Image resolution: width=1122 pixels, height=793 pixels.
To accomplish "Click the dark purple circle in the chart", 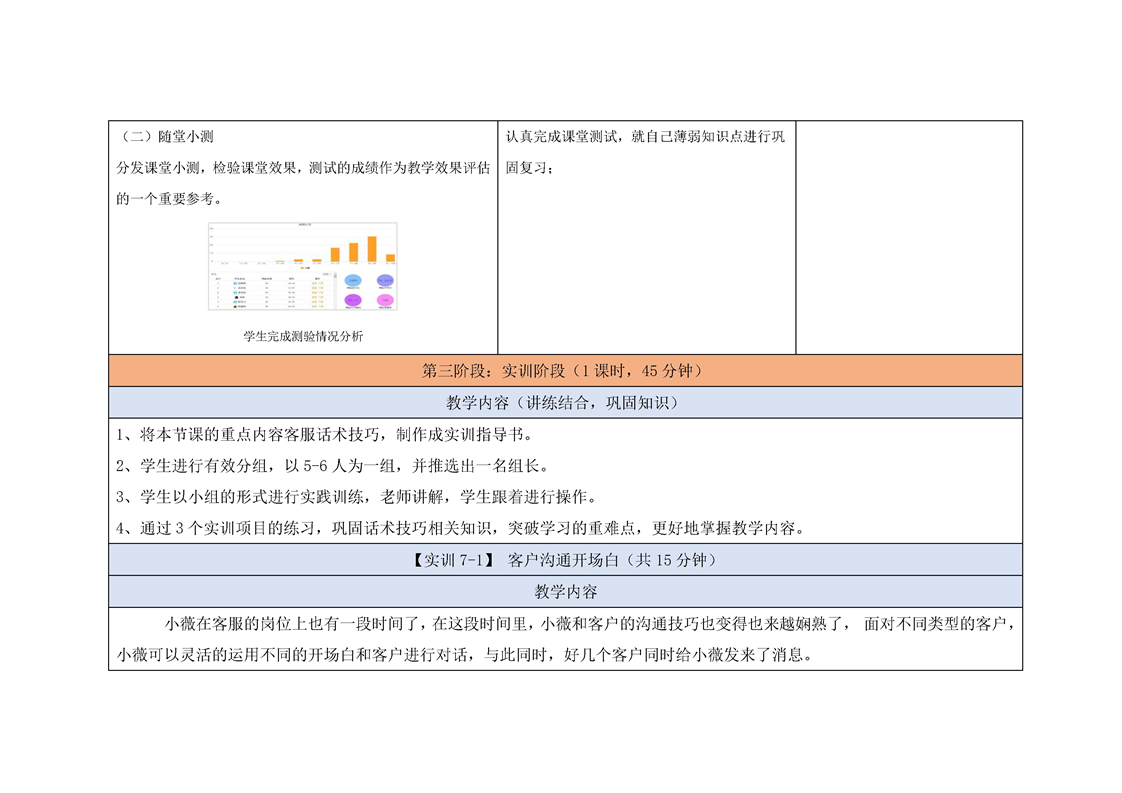I will [353, 300].
